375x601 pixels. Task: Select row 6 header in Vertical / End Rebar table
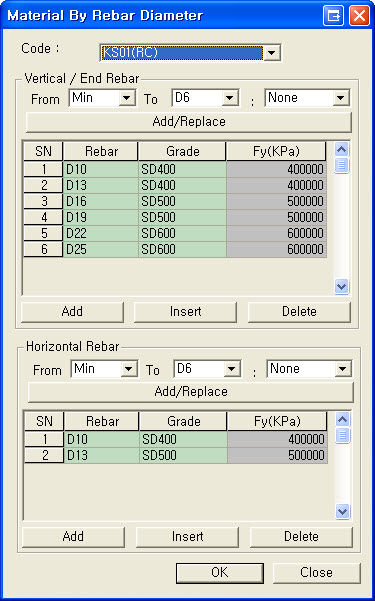click(x=43, y=249)
